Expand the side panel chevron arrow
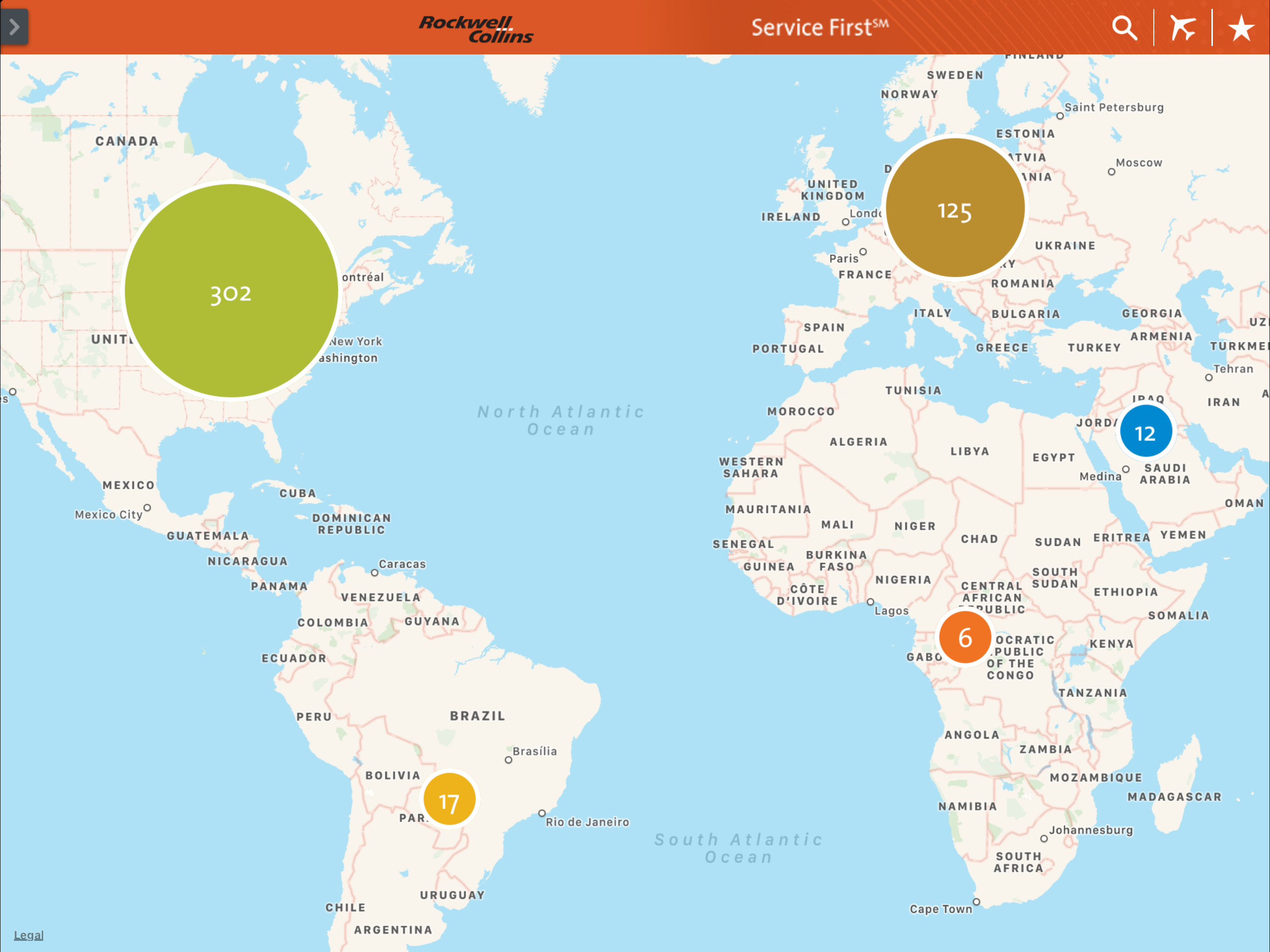Image resolution: width=1270 pixels, height=952 pixels. 14,27
